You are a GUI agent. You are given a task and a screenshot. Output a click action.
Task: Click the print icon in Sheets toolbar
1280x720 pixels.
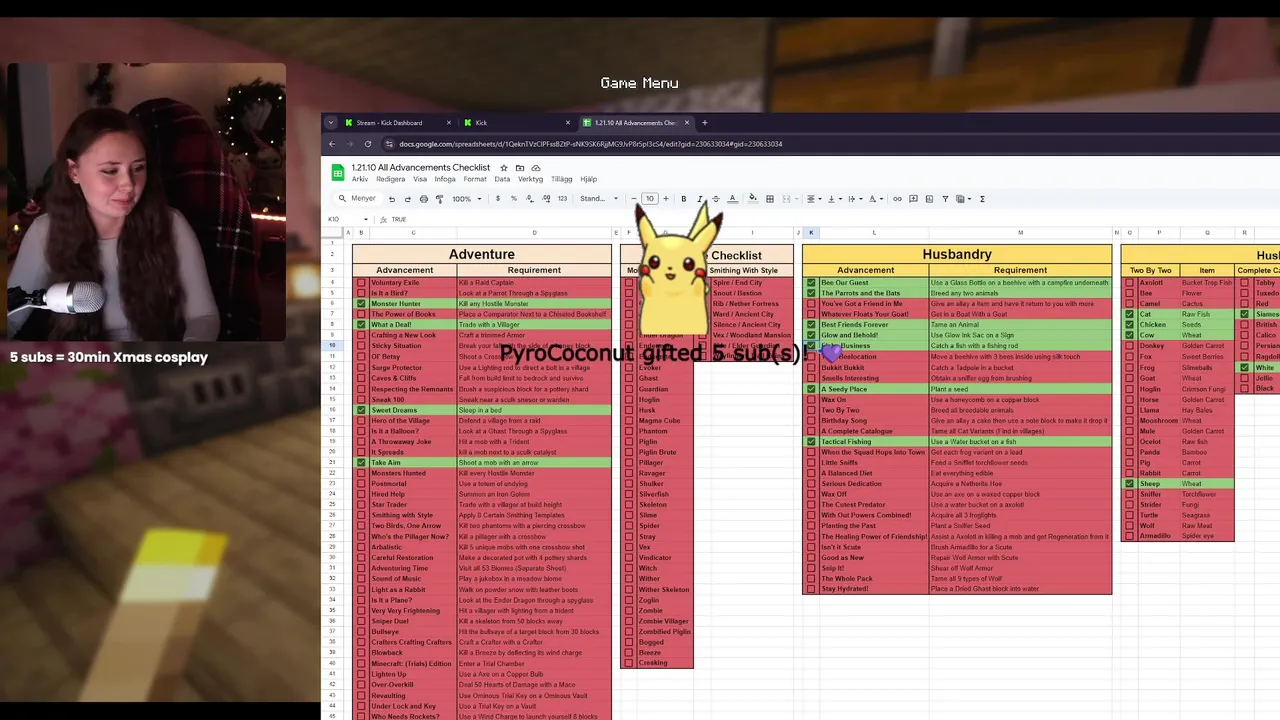424,199
